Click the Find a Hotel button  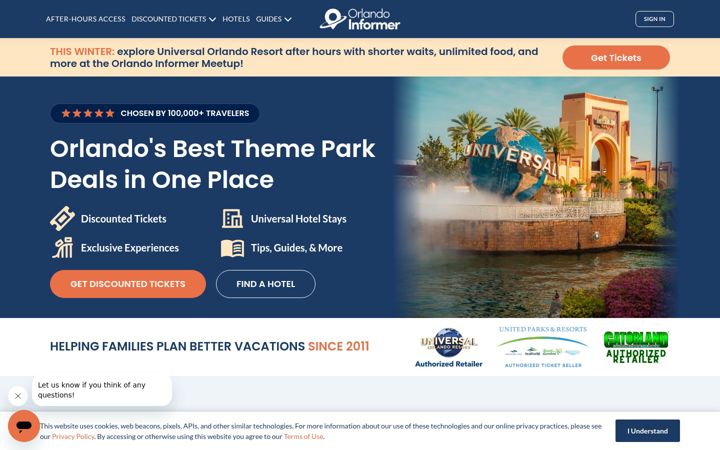pos(265,284)
